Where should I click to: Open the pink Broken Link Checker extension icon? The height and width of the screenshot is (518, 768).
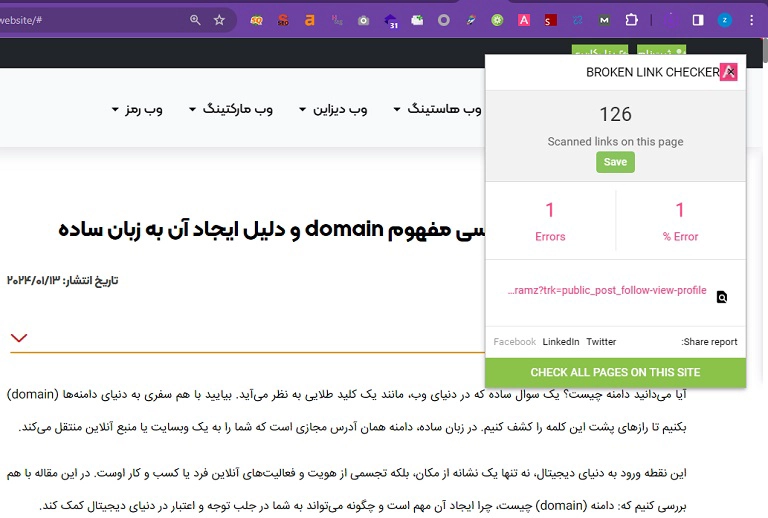coord(524,21)
